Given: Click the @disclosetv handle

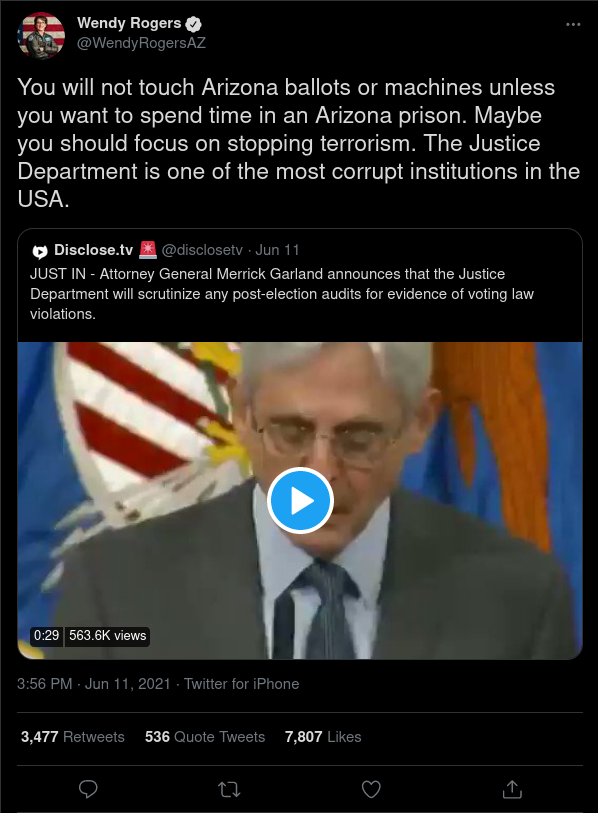Looking at the screenshot, I should point(202,250).
